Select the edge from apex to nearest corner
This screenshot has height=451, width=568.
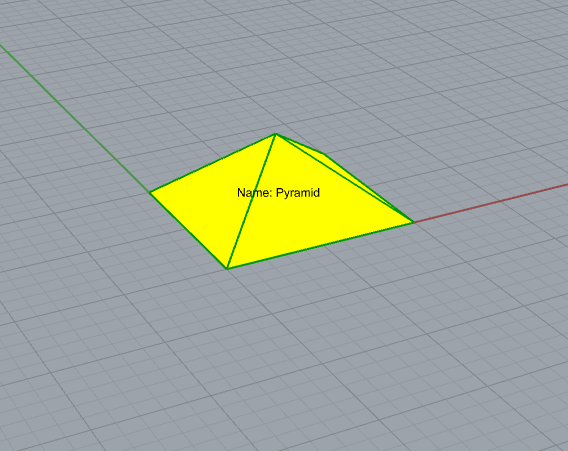tap(251, 201)
